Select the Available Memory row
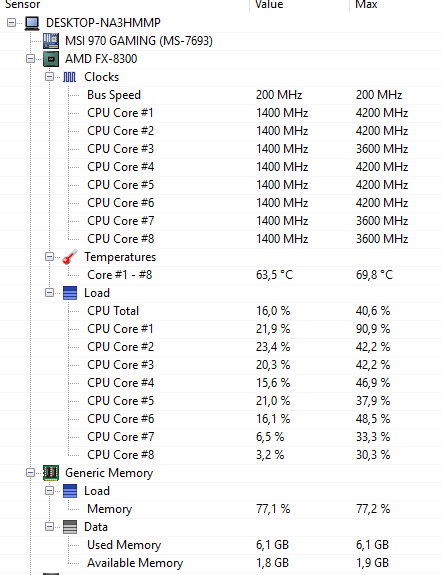 (221, 563)
